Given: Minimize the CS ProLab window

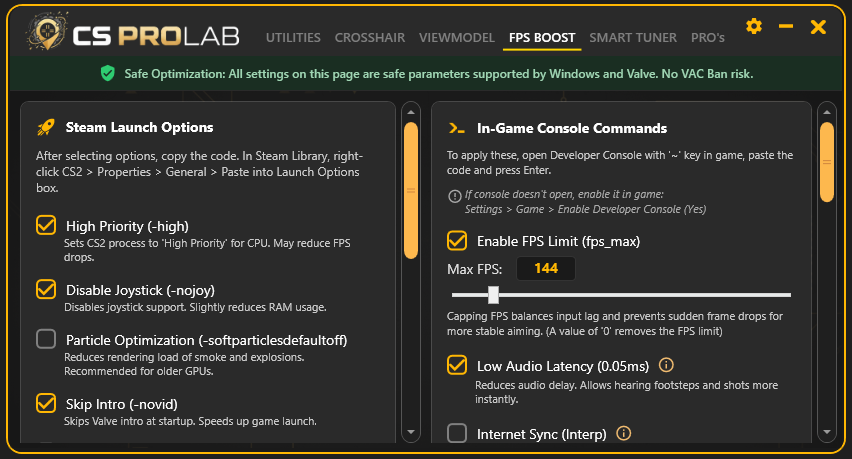Looking at the screenshot, I should pyautogui.click(x=786, y=26).
